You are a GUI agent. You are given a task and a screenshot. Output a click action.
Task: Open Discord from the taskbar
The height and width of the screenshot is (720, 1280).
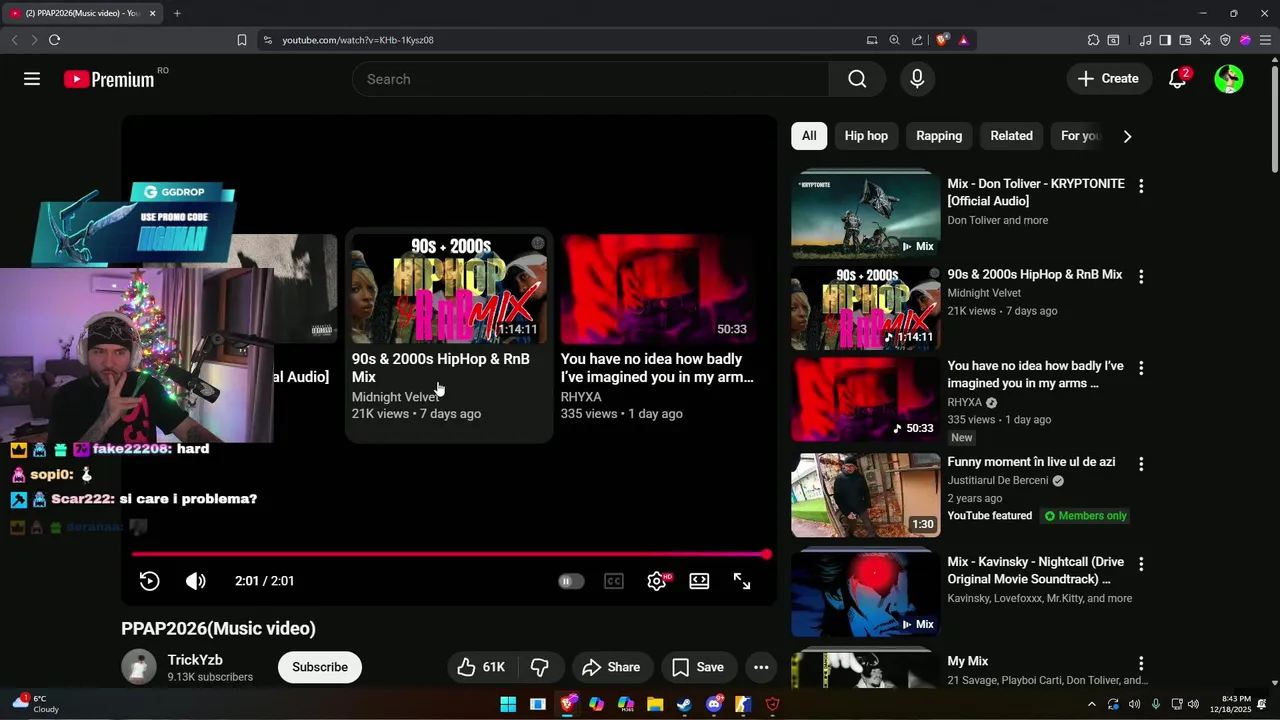[714, 704]
